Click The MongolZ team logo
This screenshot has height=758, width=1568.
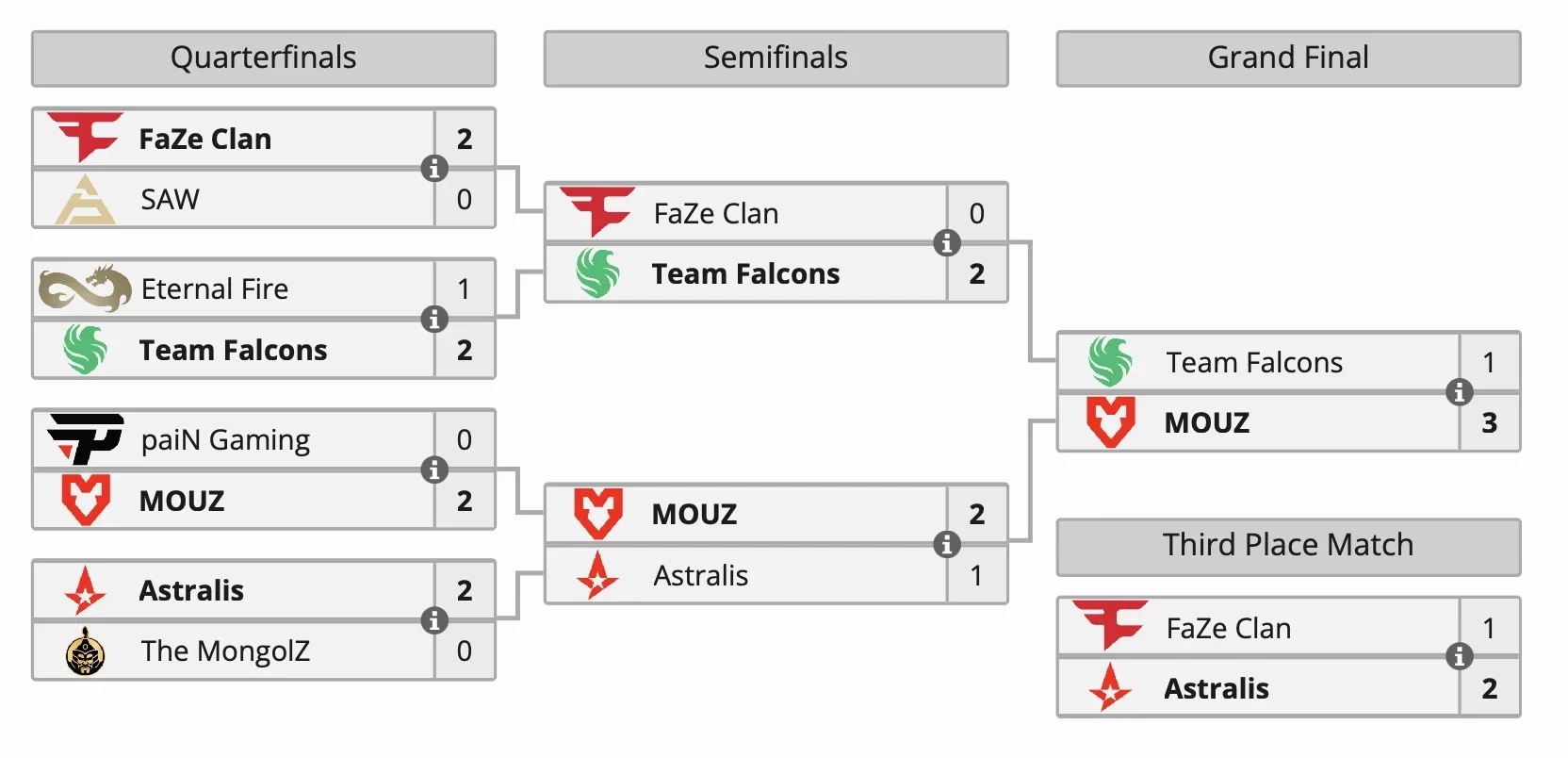[85, 651]
